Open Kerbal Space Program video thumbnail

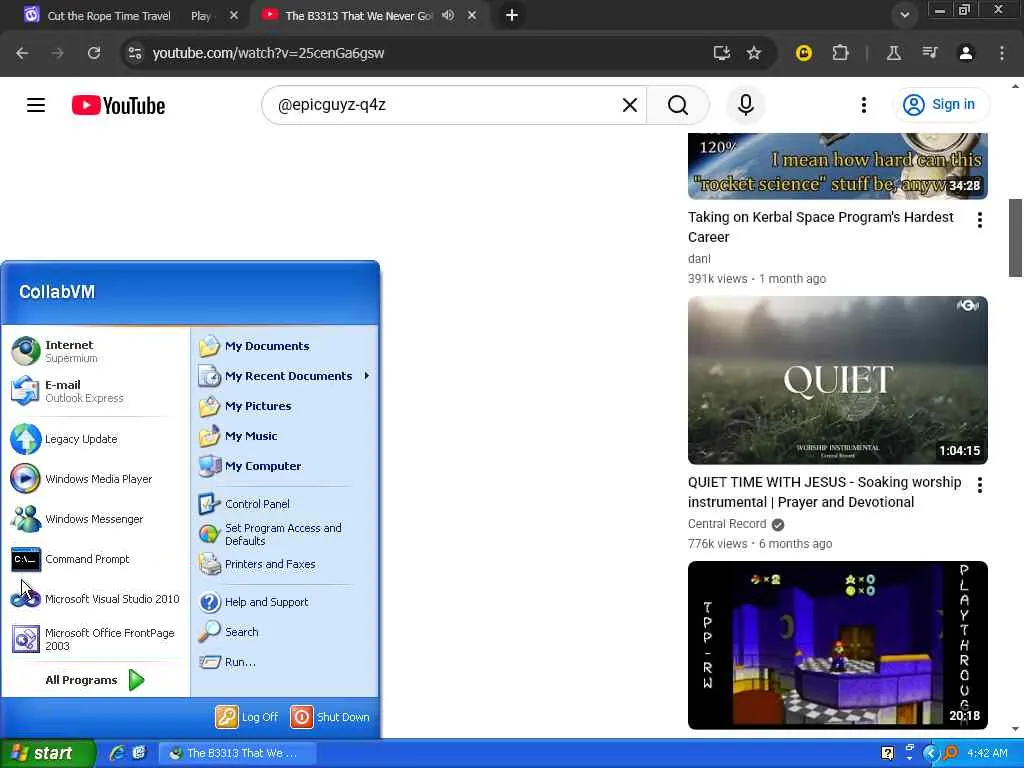837,166
